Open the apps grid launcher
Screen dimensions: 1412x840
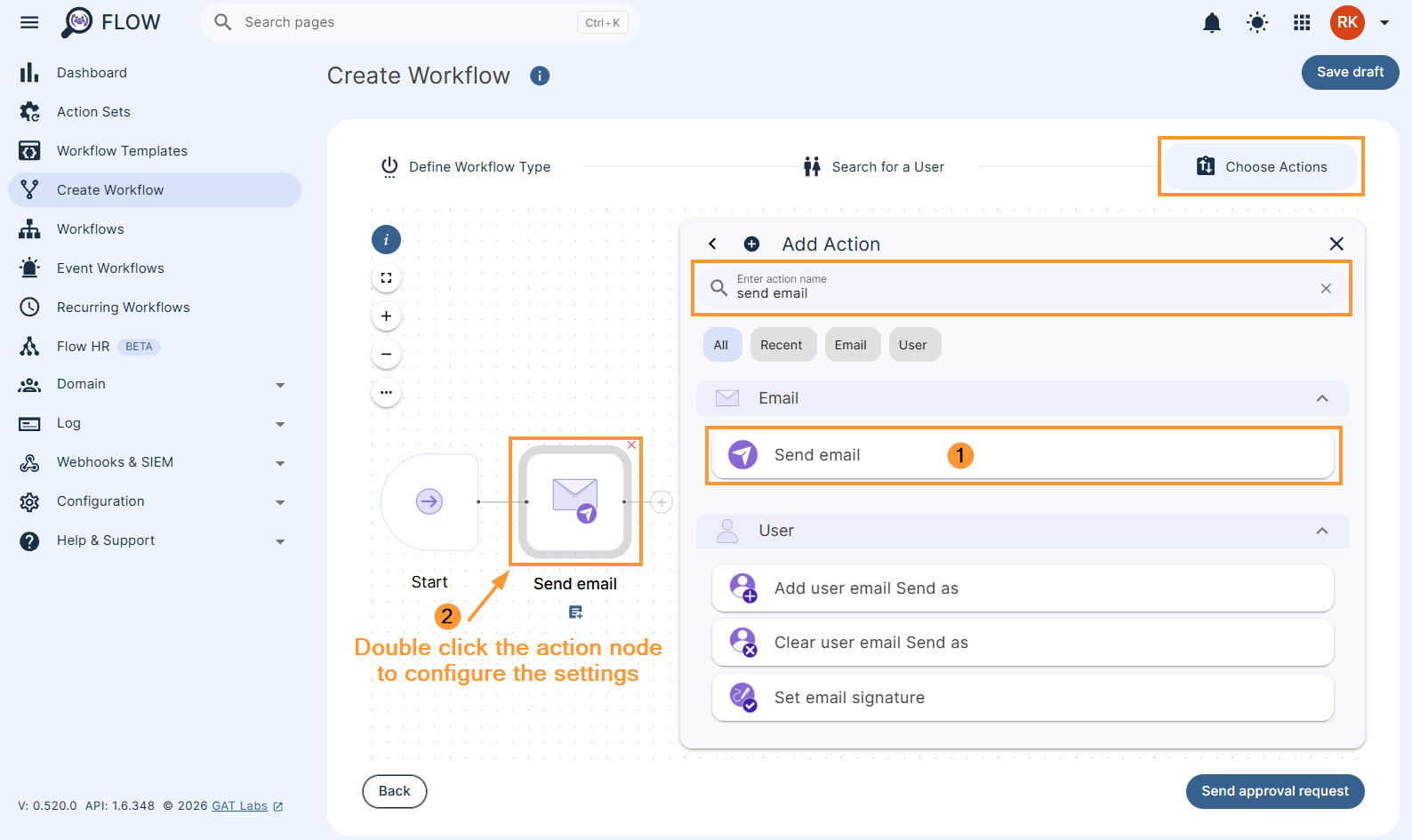coord(1302,22)
